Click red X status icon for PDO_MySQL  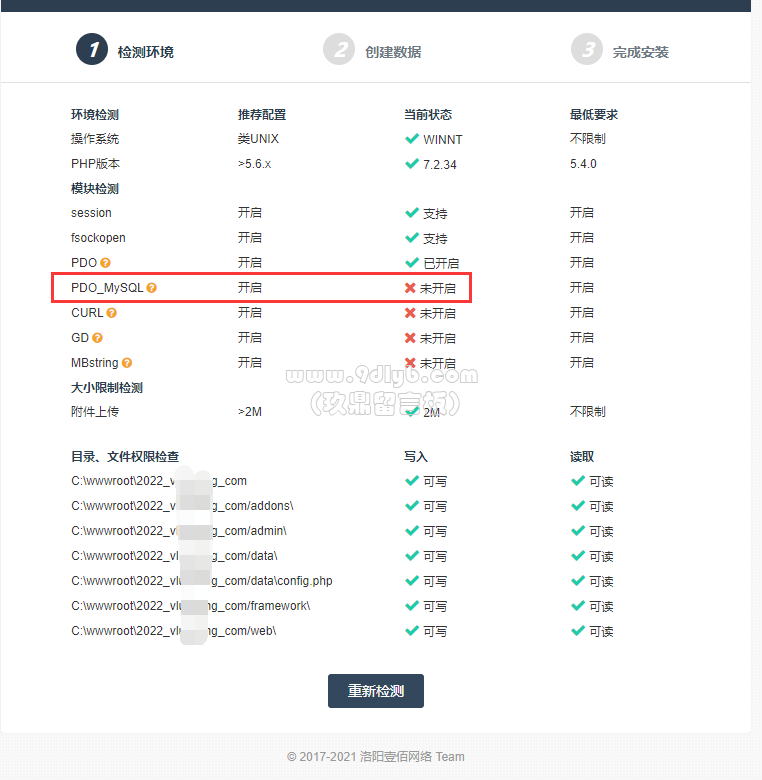410,288
